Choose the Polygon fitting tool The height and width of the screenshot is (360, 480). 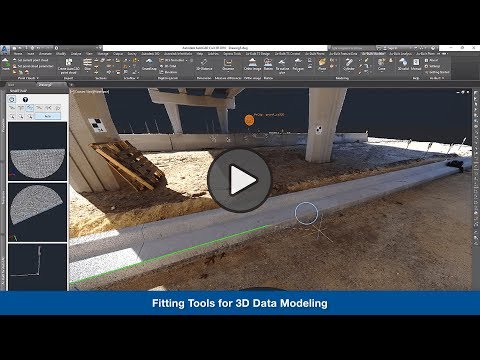click(298, 64)
